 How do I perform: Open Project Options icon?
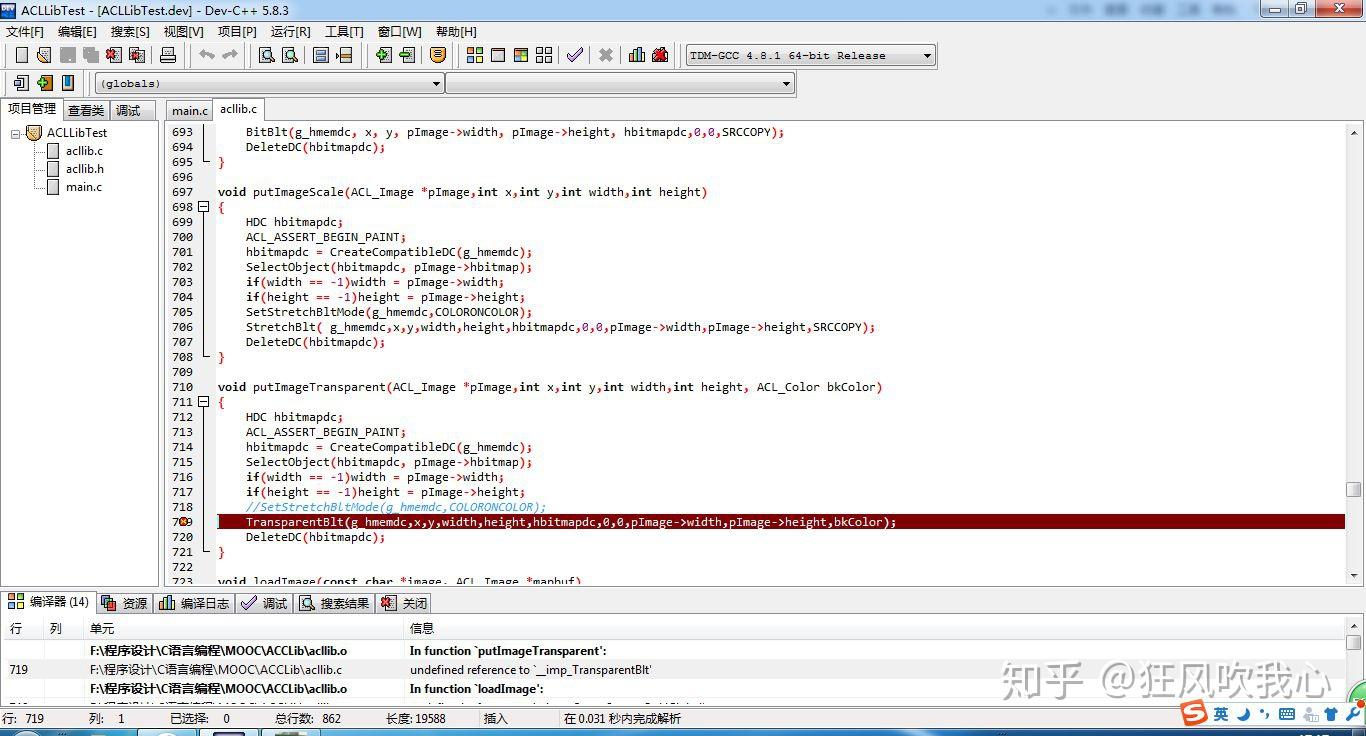tap(438, 55)
